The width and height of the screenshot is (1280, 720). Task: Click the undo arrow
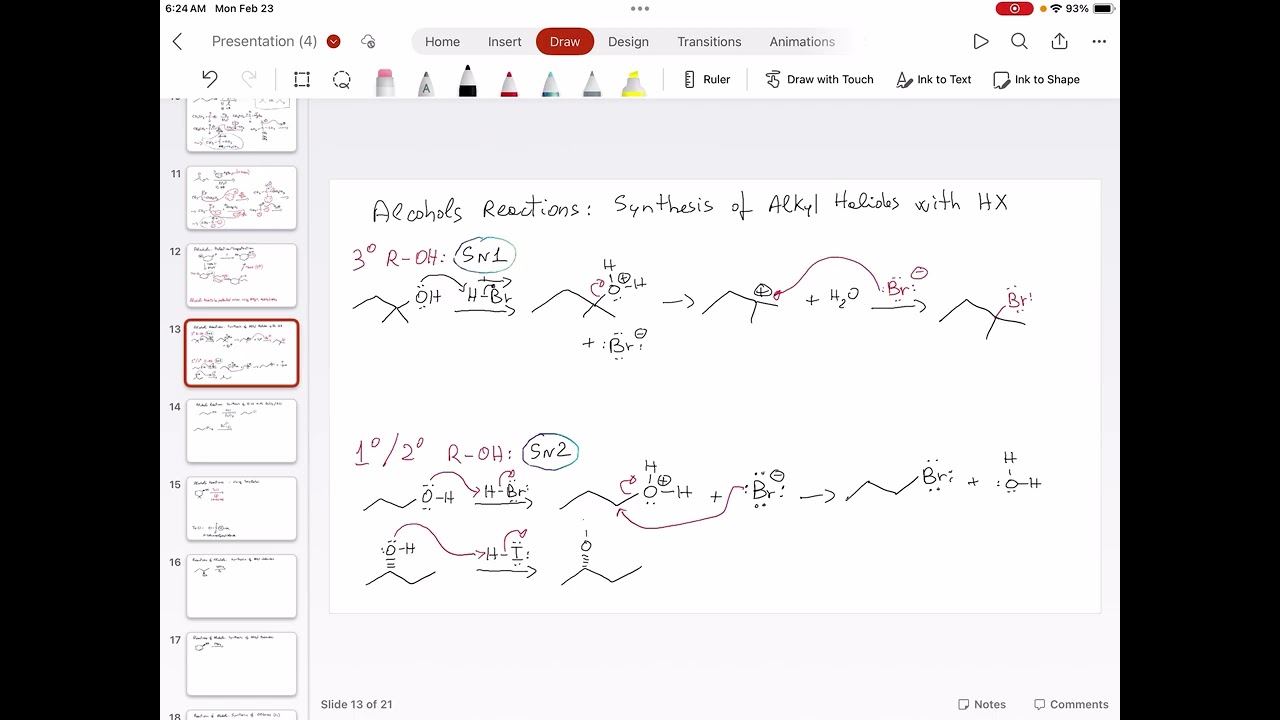coord(209,79)
